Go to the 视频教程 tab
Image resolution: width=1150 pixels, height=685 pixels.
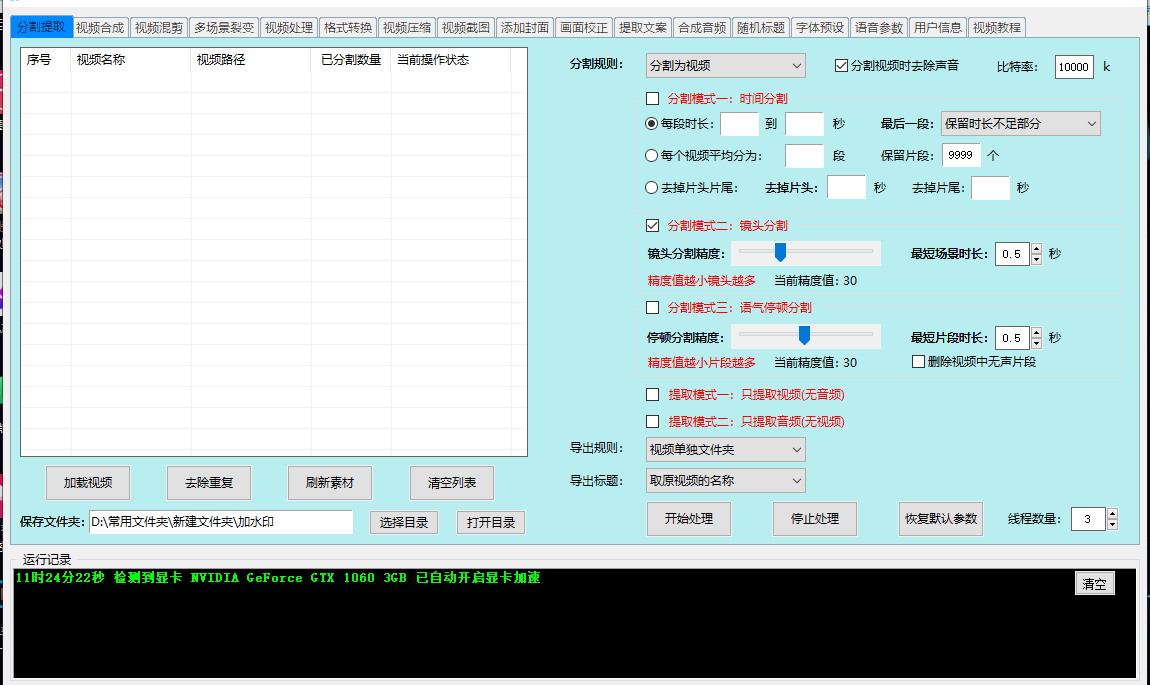[996, 27]
